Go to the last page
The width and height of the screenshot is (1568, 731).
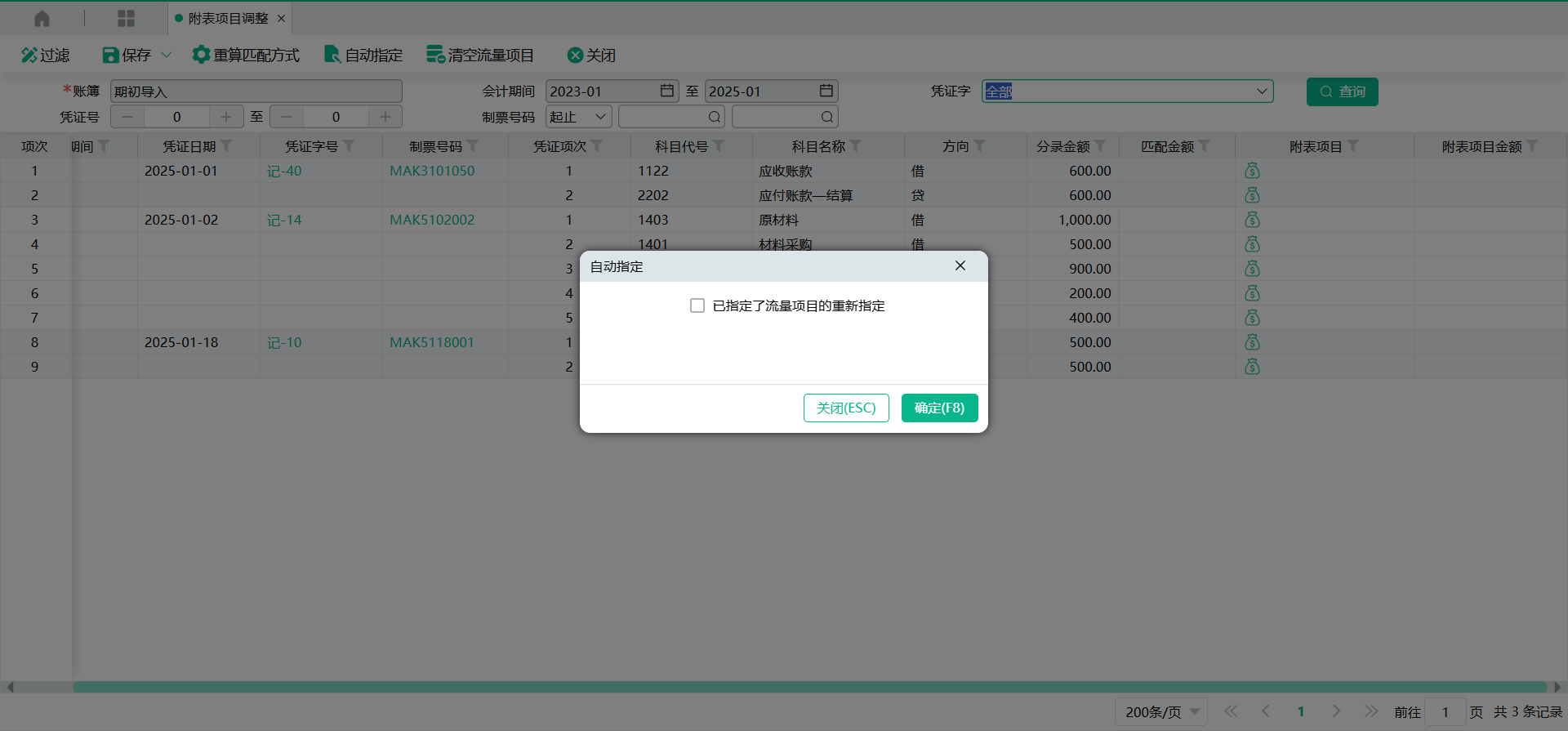coord(1370,711)
